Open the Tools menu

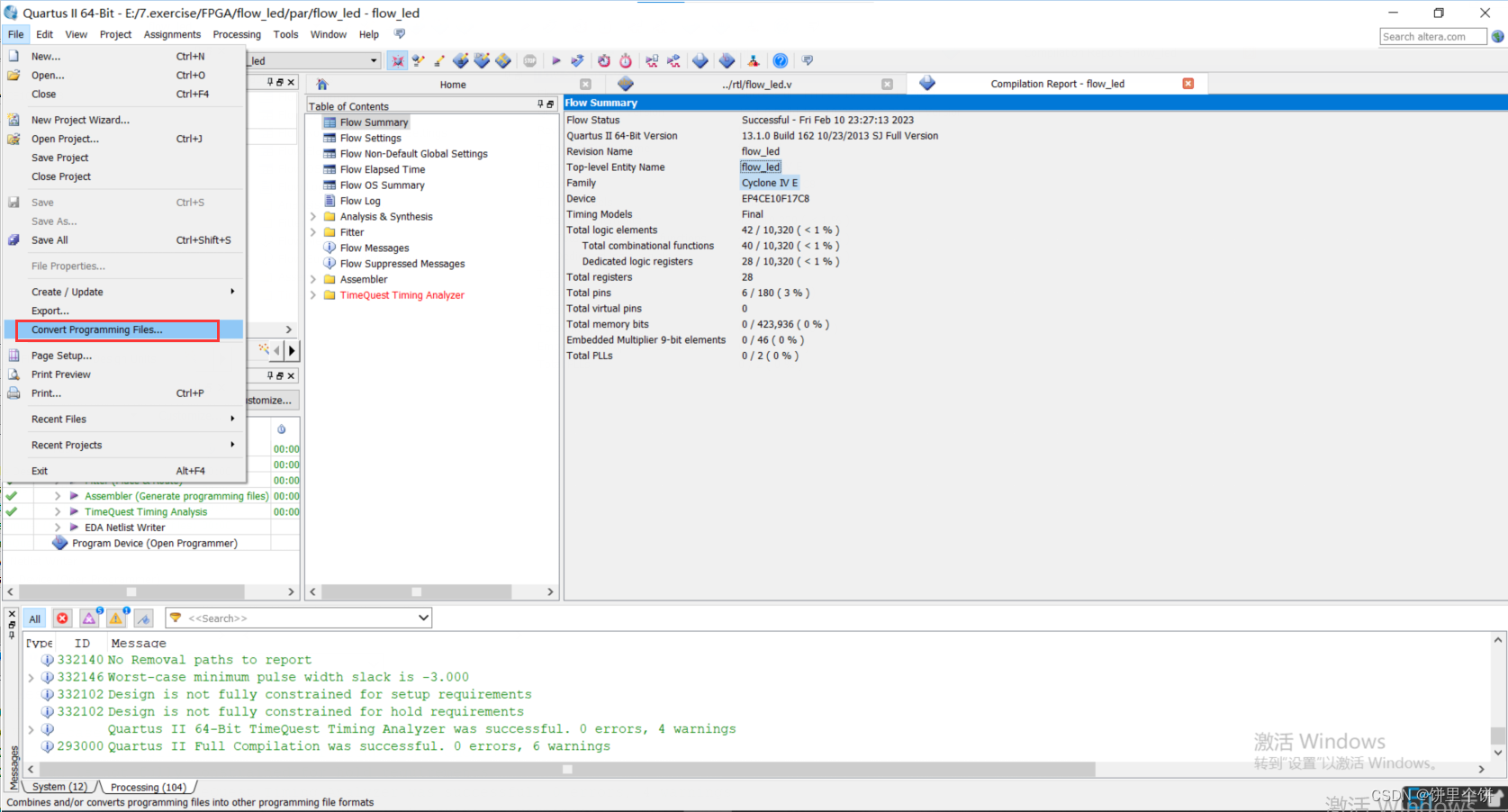(x=285, y=34)
